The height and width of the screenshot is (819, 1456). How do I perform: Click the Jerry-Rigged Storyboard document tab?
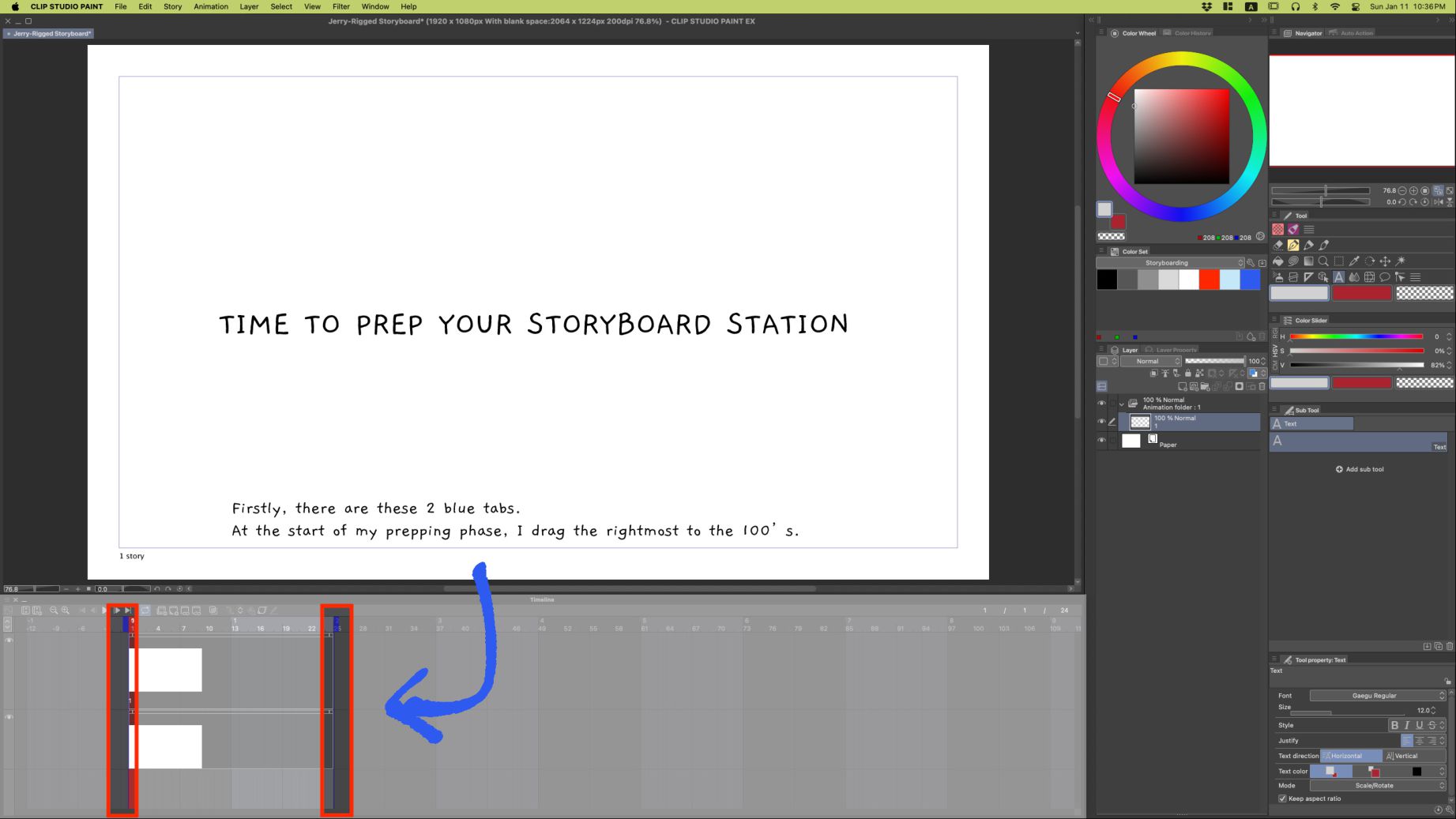click(48, 33)
